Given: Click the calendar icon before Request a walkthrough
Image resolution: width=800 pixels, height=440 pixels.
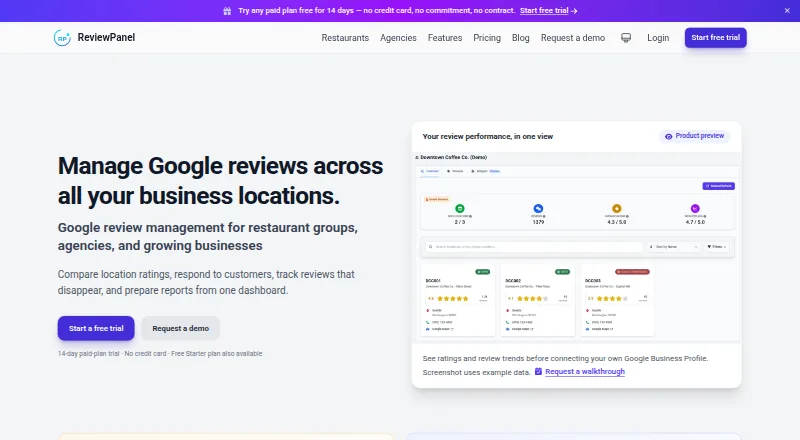Looking at the screenshot, I should click(538, 372).
